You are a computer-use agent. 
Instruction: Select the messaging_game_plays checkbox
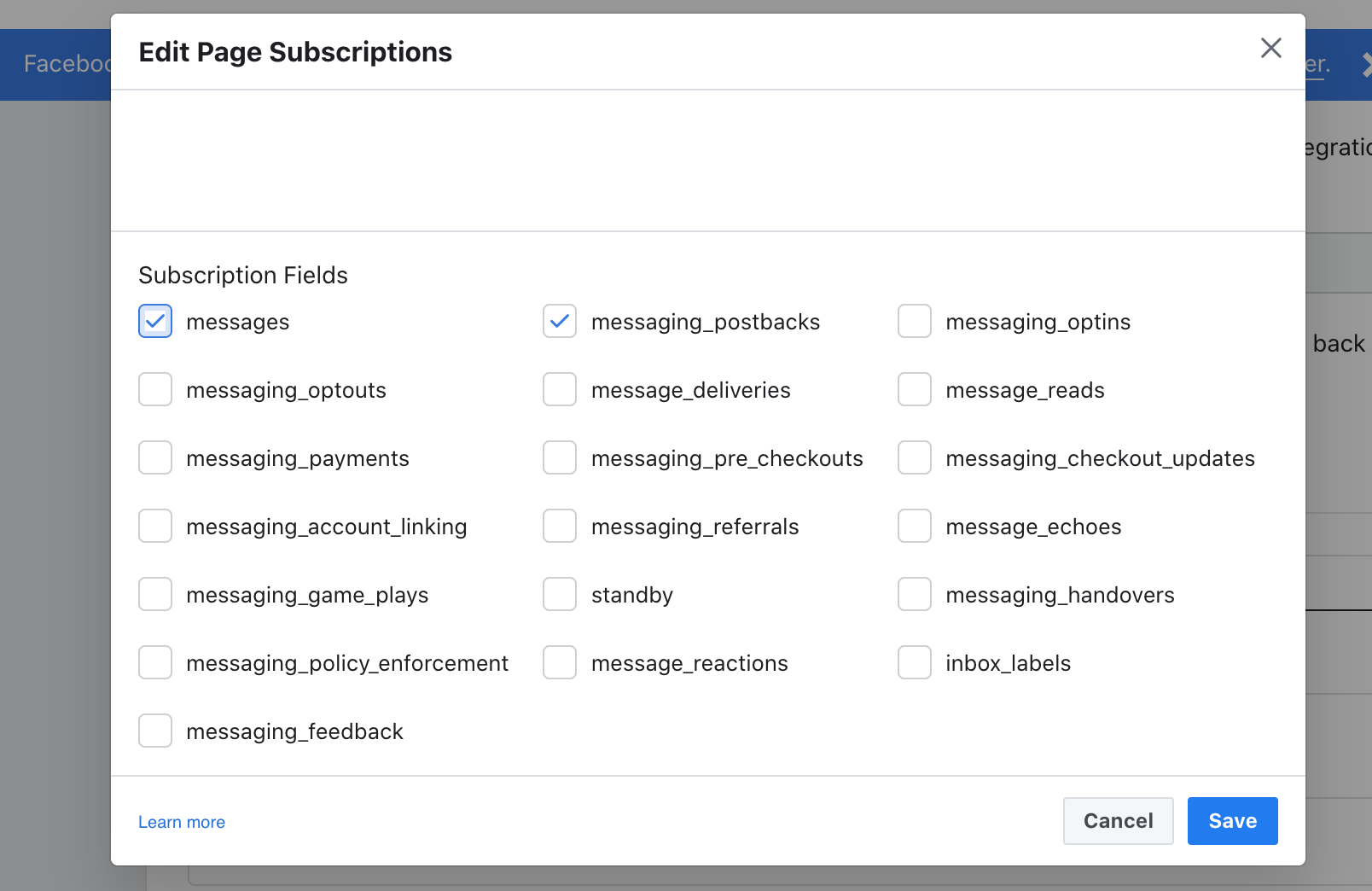(x=155, y=595)
